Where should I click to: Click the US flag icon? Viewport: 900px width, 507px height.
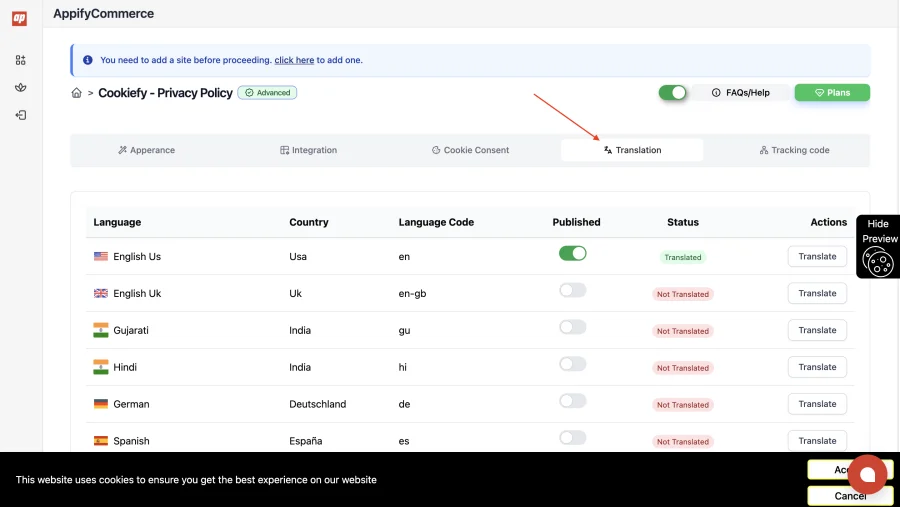(x=100, y=257)
